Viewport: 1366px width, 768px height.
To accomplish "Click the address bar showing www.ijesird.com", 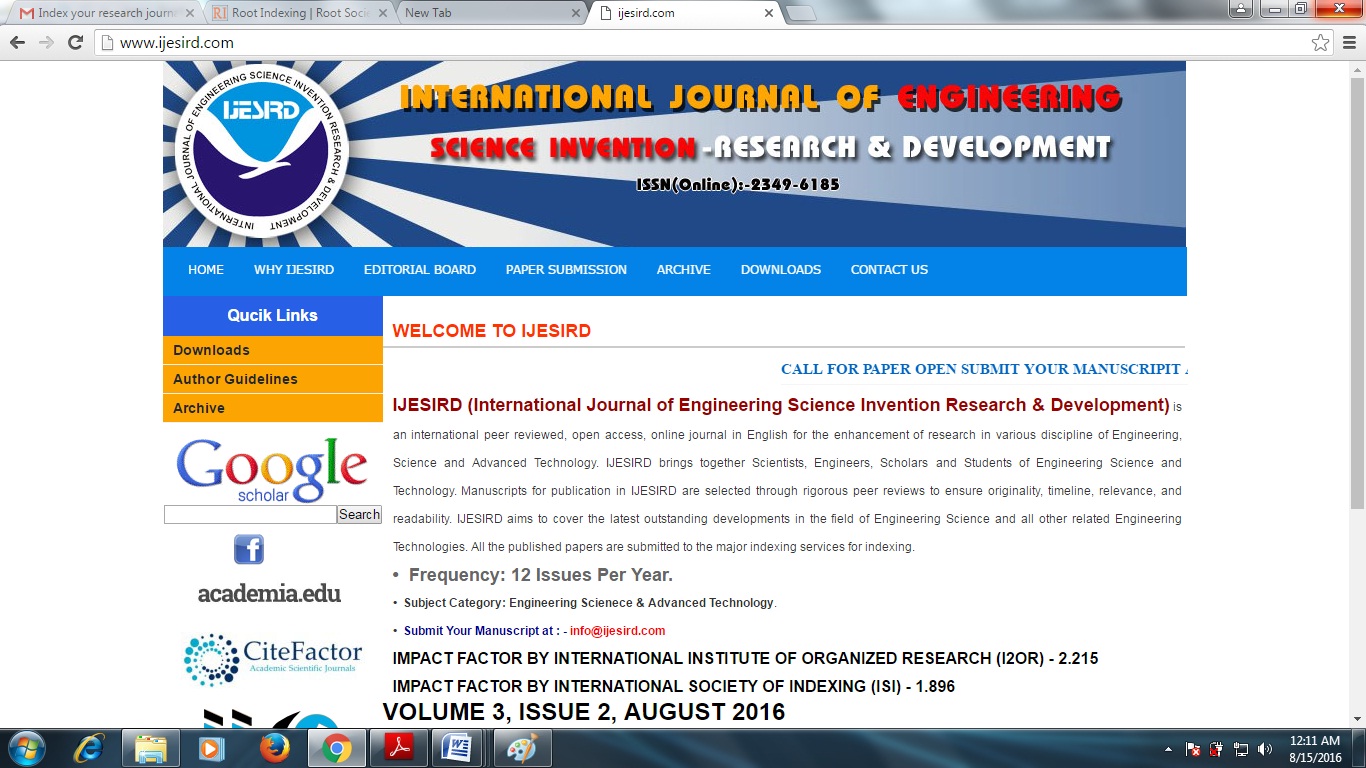I will (x=700, y=42).
